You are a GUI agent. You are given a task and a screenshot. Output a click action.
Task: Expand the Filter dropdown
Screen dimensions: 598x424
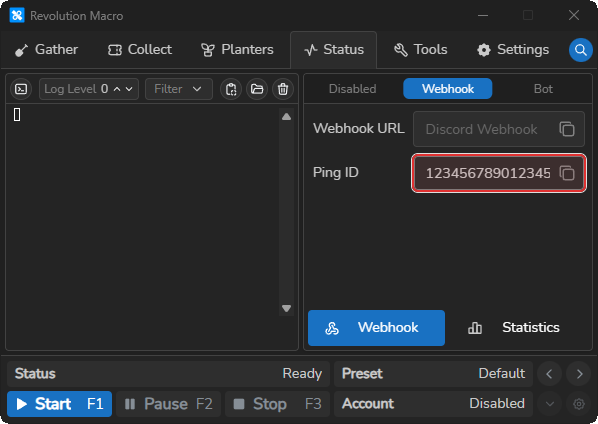179,89
